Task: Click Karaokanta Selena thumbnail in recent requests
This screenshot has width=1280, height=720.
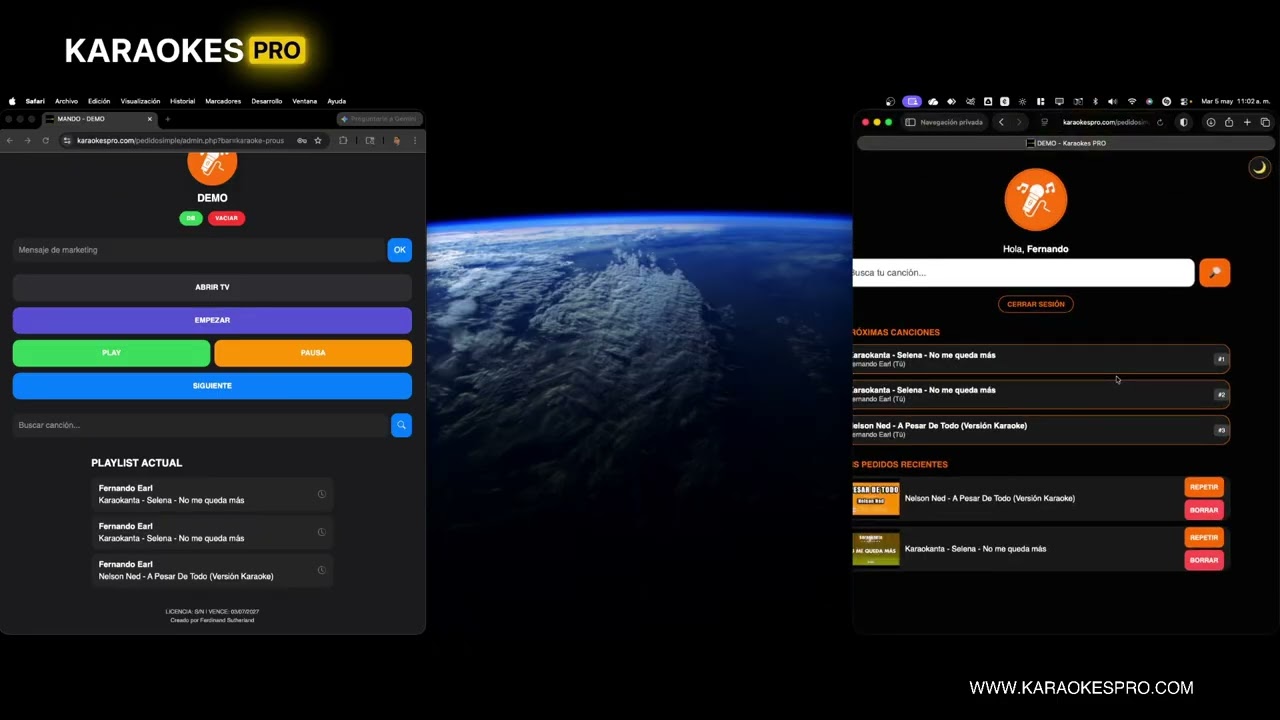Action: [x=876, y=549]
